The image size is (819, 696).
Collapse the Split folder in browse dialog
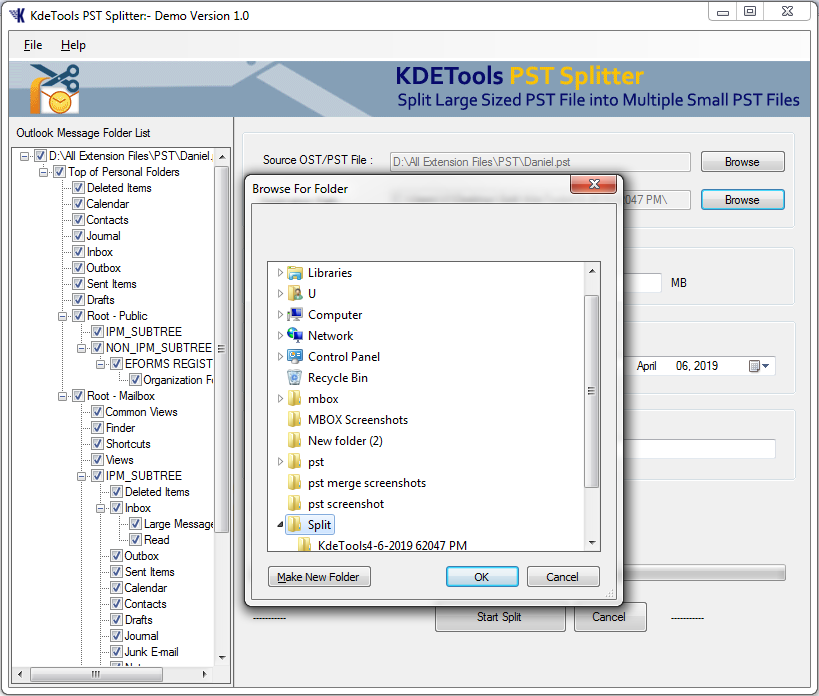click(x=280, y=525)
